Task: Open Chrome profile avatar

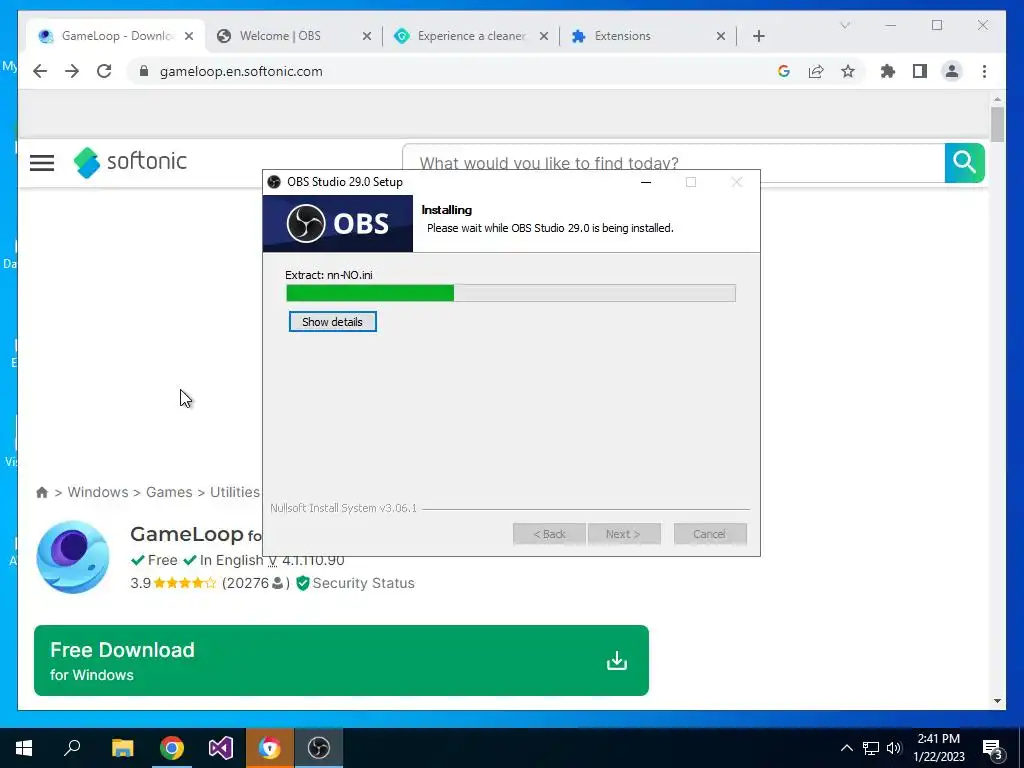Action: [x=952, y=71]
